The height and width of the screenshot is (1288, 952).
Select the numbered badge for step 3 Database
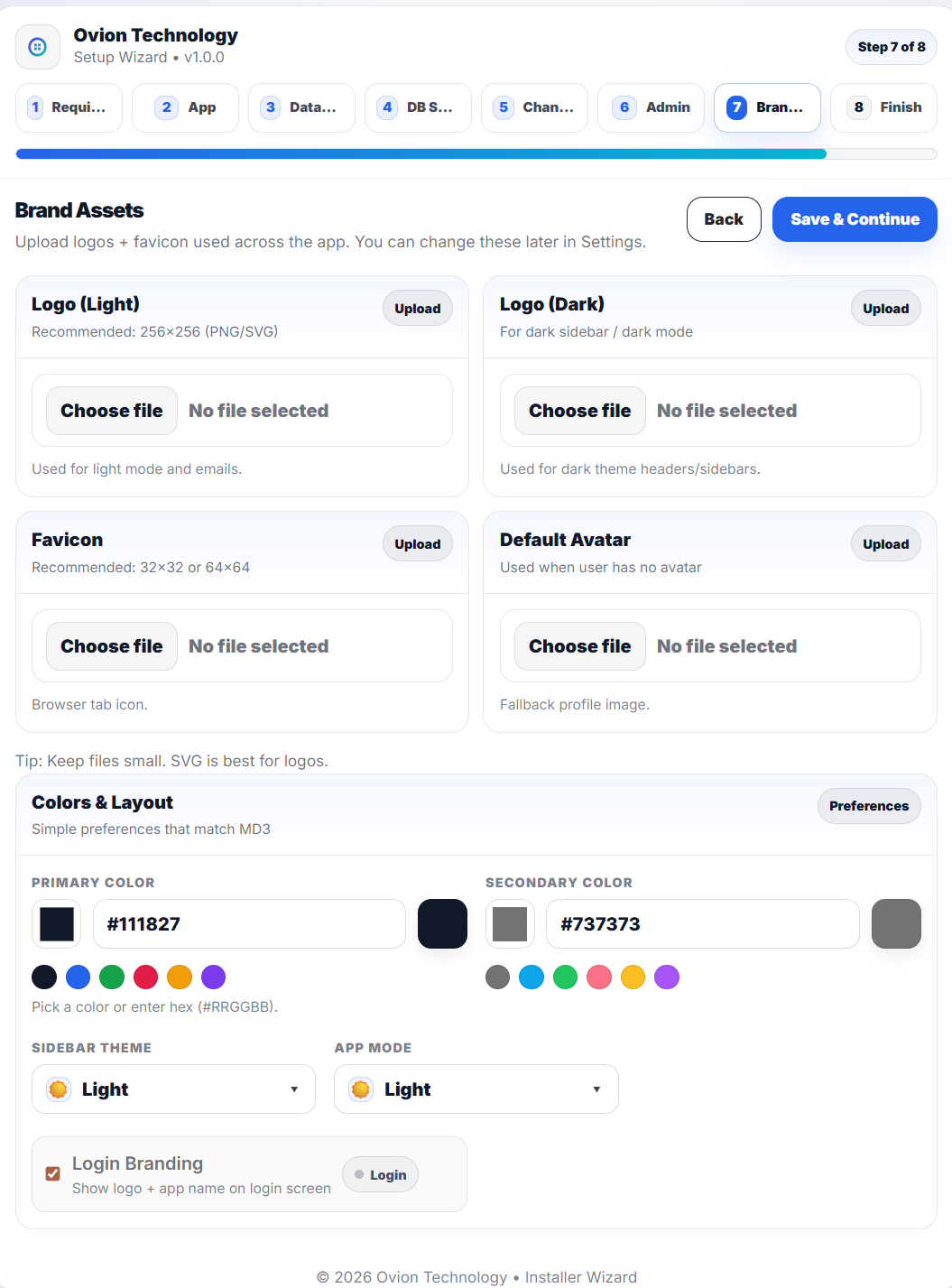coord(270,107)
